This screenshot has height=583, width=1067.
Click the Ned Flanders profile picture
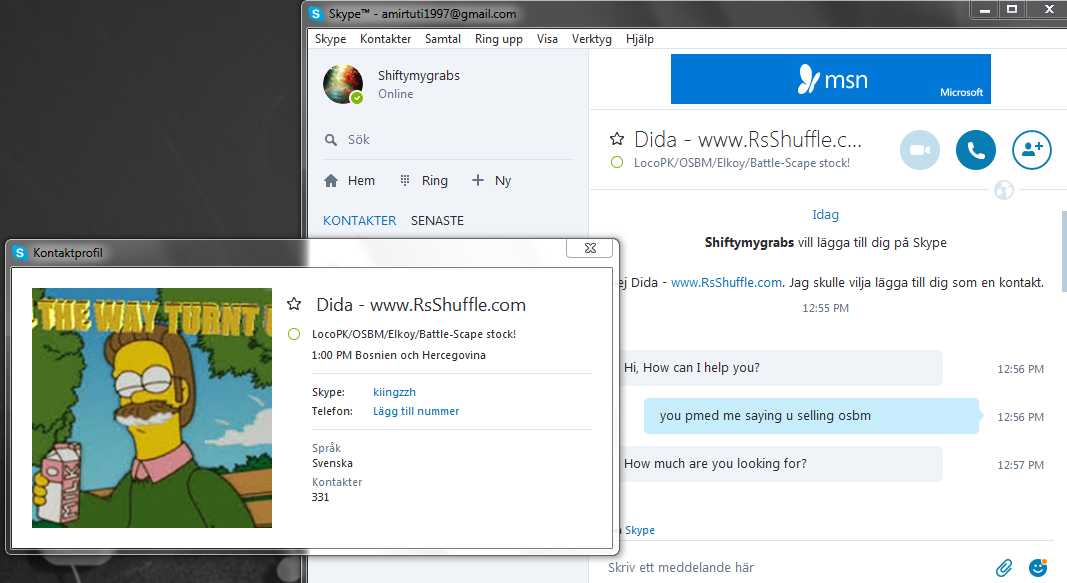pos(152,407)
